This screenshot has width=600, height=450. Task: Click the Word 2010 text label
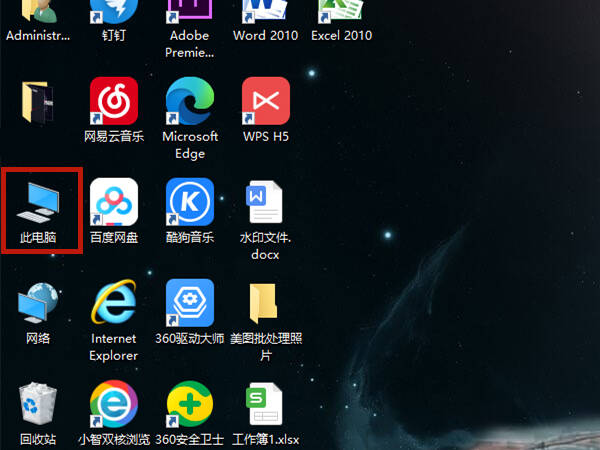tap(266, 35)
